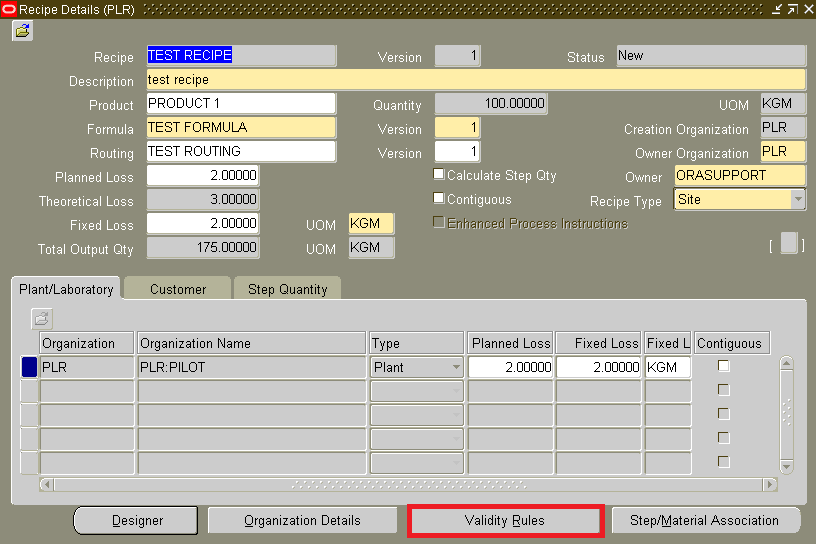Image resolution: width=816 pixels, height=544 pixels.
Task: Switch to the Customer tab
Action: [x=178, y=289]
